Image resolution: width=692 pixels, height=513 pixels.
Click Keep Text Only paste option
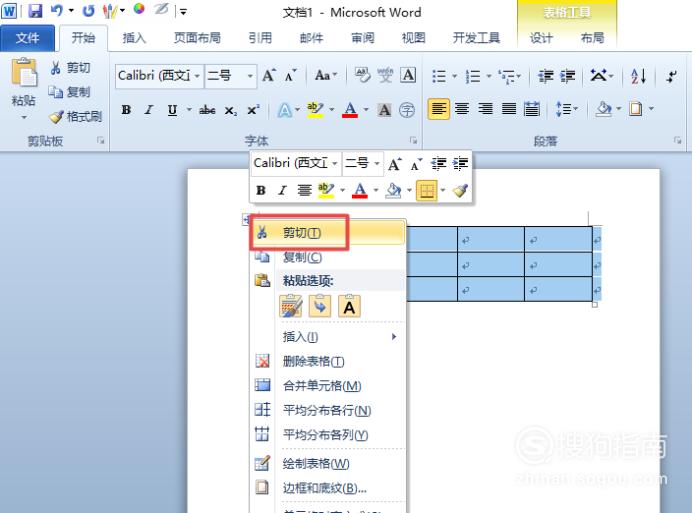coord(349,306)
